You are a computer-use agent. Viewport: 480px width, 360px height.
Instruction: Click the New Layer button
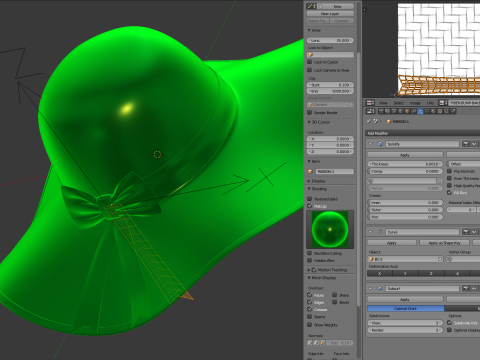[x=330, y=14]
